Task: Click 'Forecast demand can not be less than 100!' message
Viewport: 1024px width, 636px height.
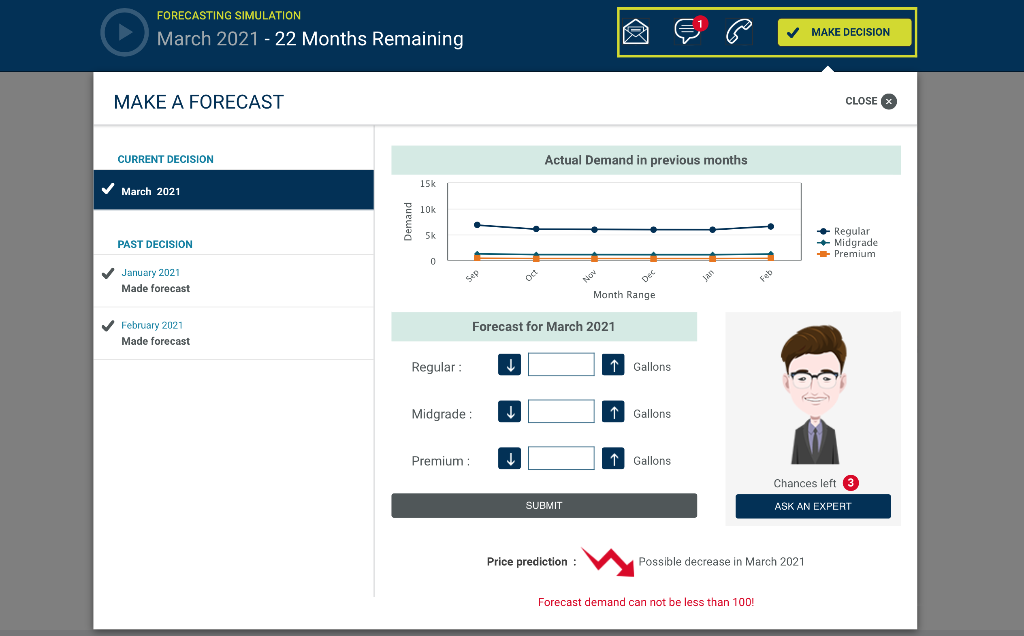Action: [646, 602]
